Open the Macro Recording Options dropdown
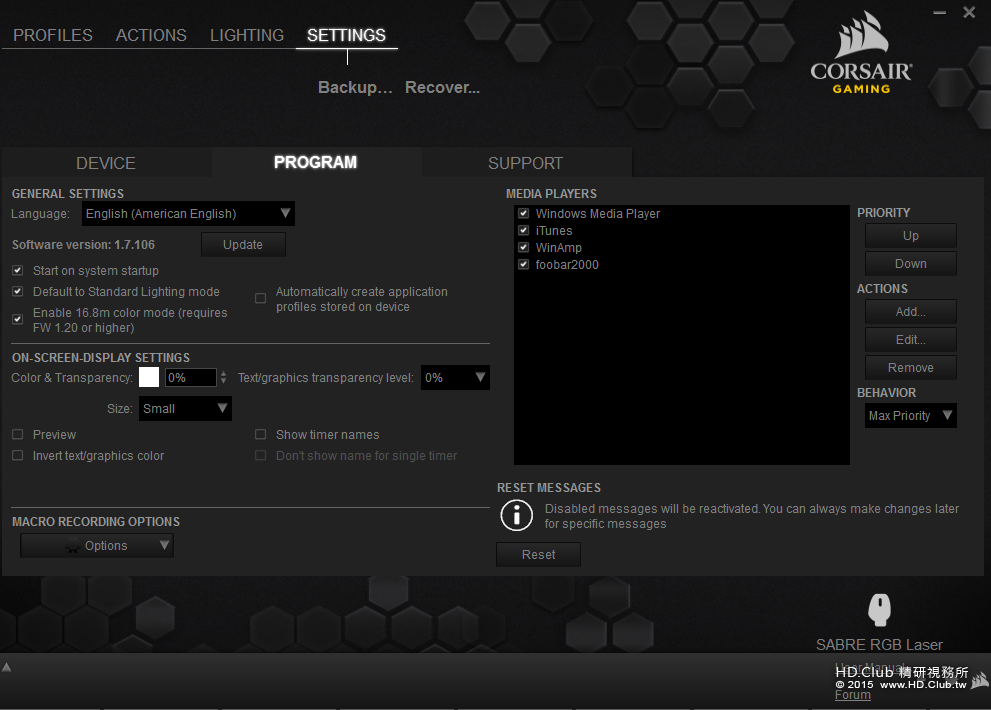 click(97, 546)
